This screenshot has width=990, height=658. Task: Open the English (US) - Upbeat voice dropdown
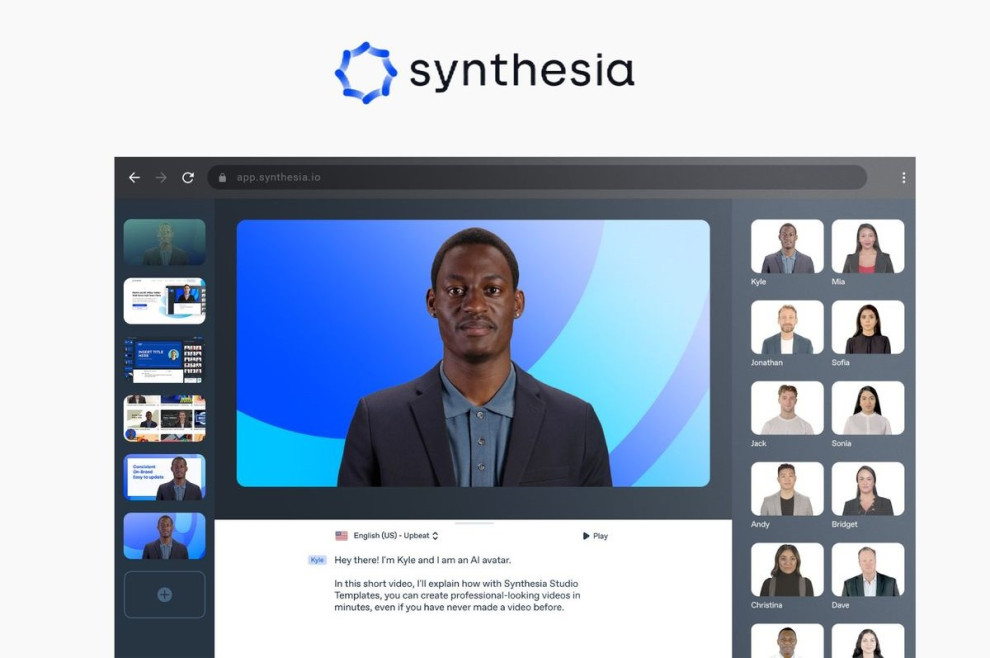[x=396, y=535]
